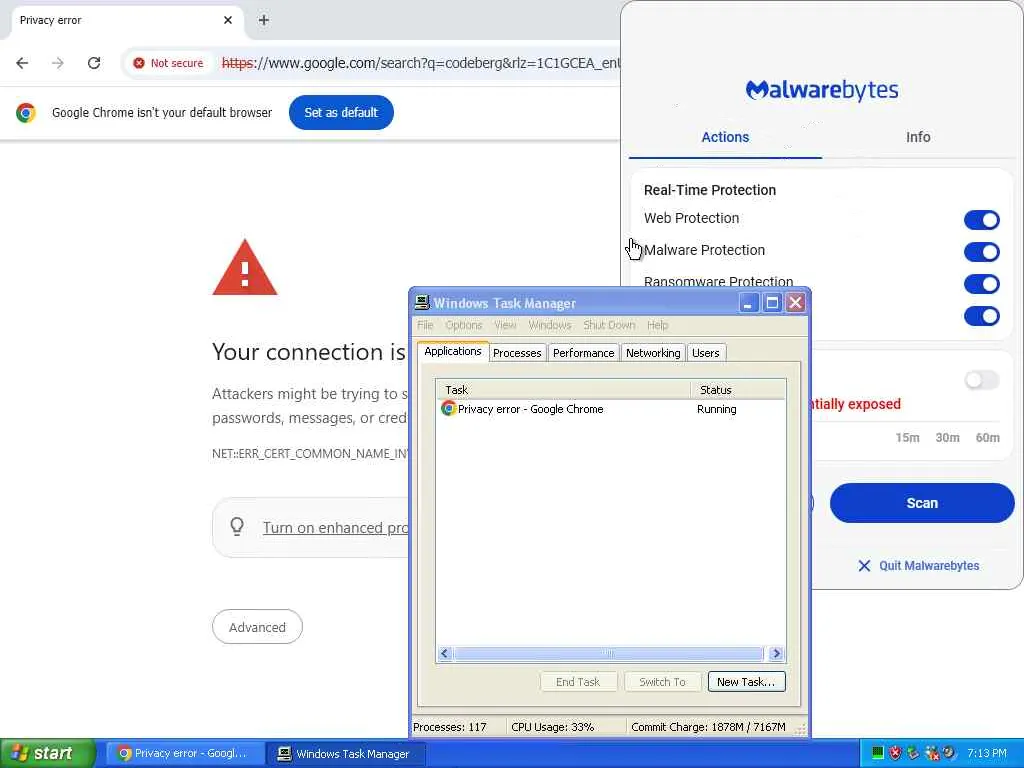The width and height of the screenshot is (1024, 768).
Task: Open the red shield security tray icon
Action: [x=895, y=753]
